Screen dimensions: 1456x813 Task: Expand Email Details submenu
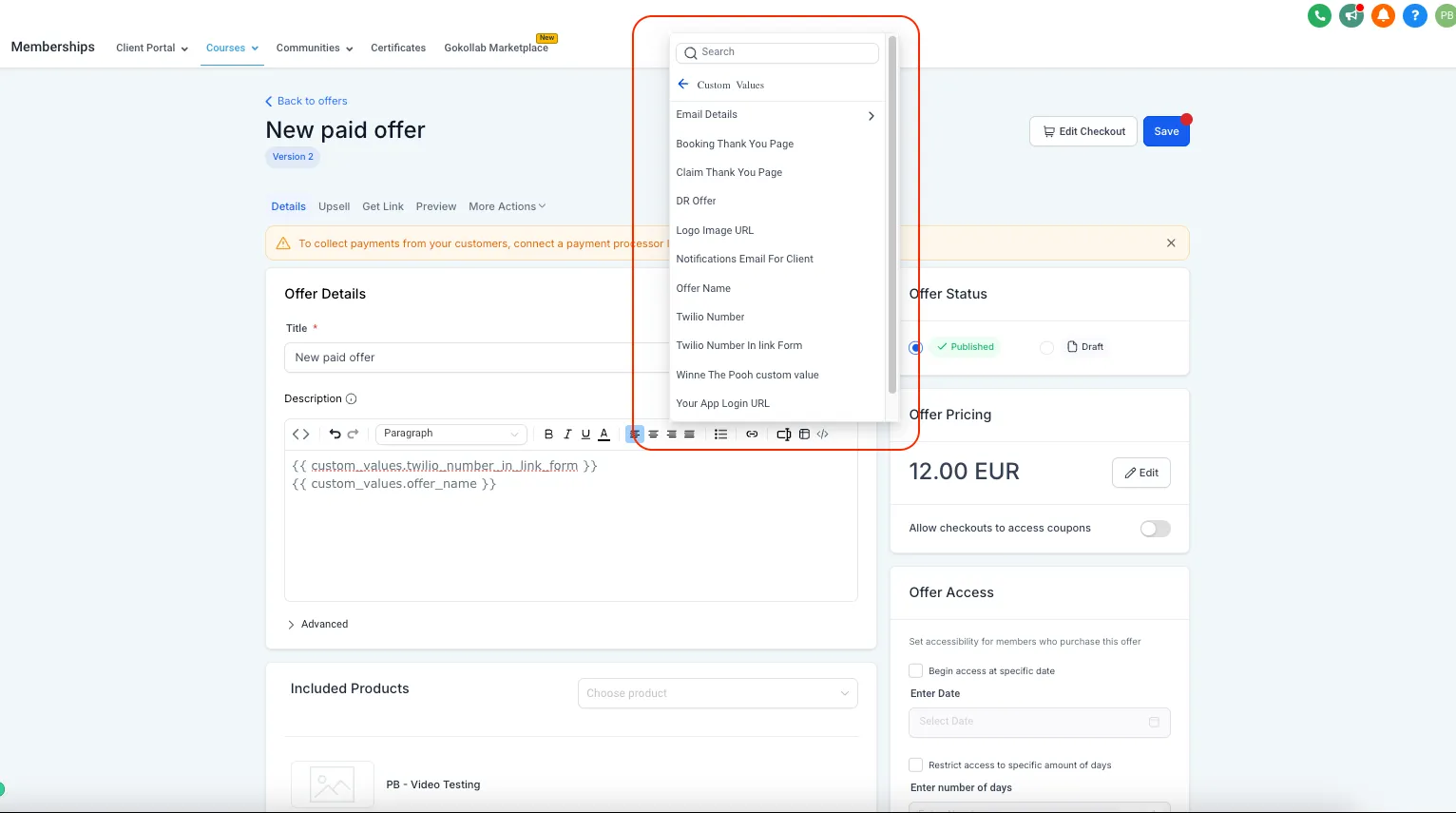(x=776, y=115)
